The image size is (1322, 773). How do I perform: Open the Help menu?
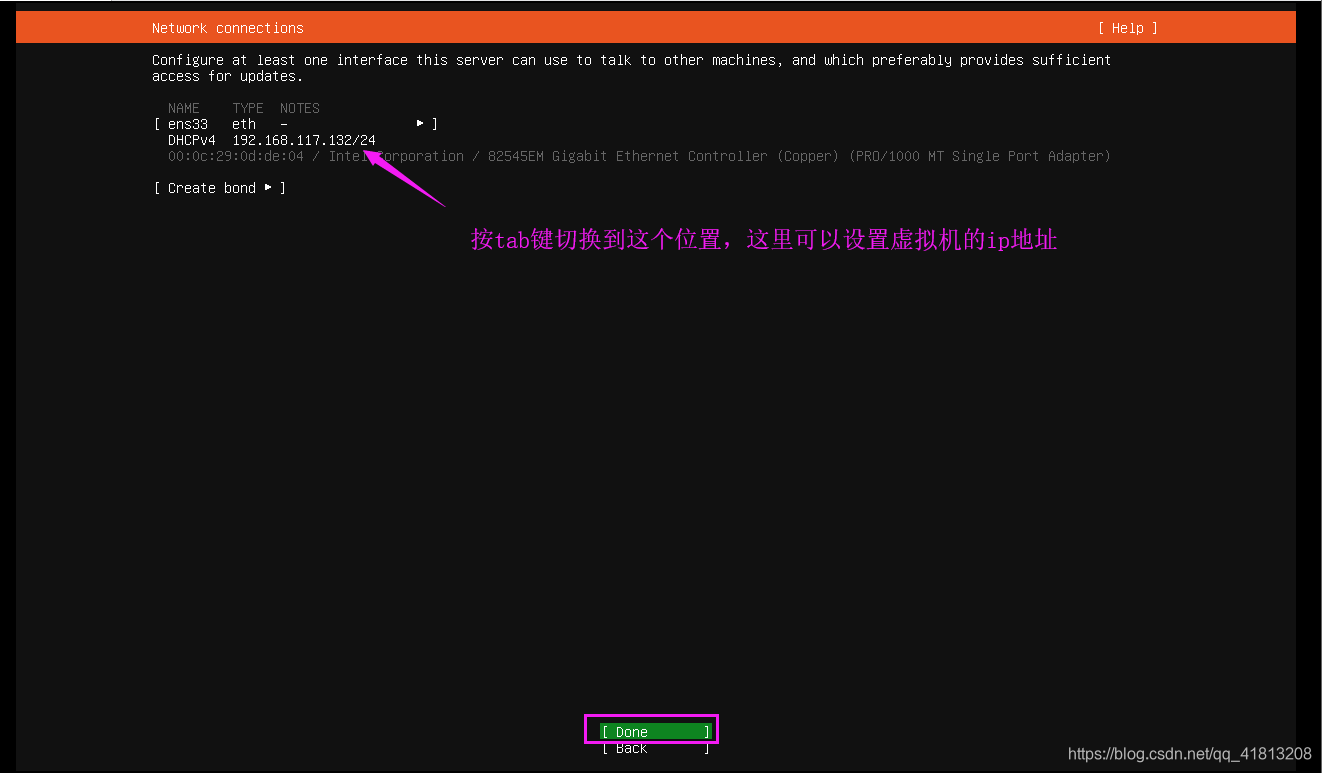(x=1127, y=28)
